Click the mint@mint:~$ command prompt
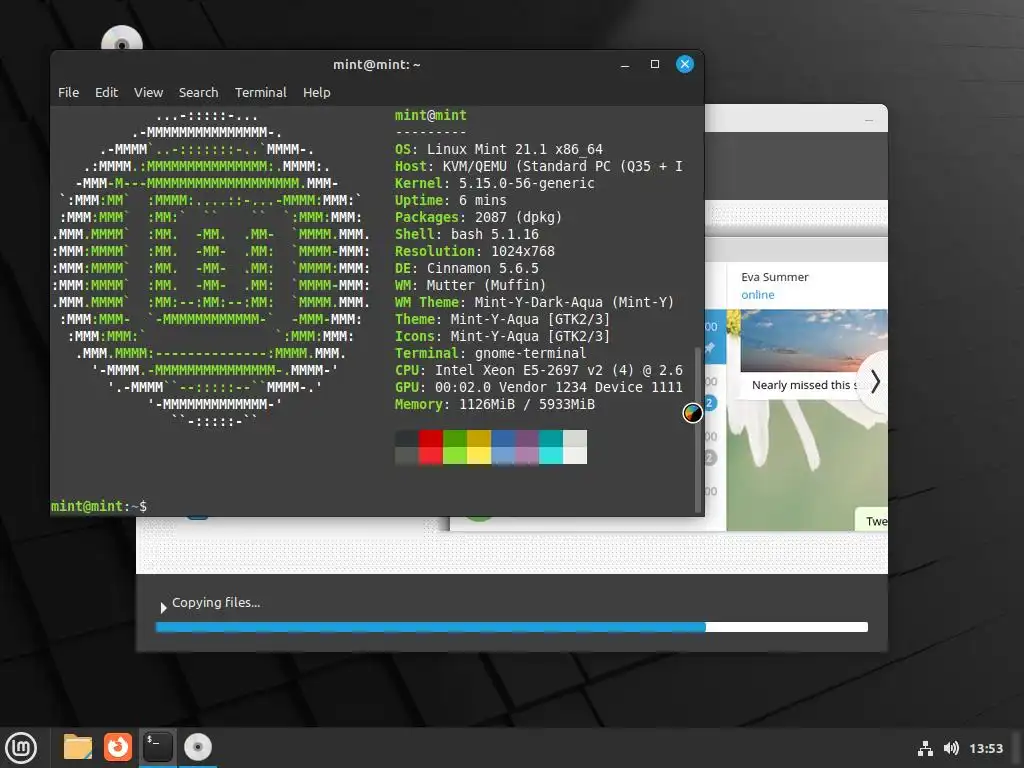Image resolution: width=1024 pixels, height=768 pixels. pos(99,506)
